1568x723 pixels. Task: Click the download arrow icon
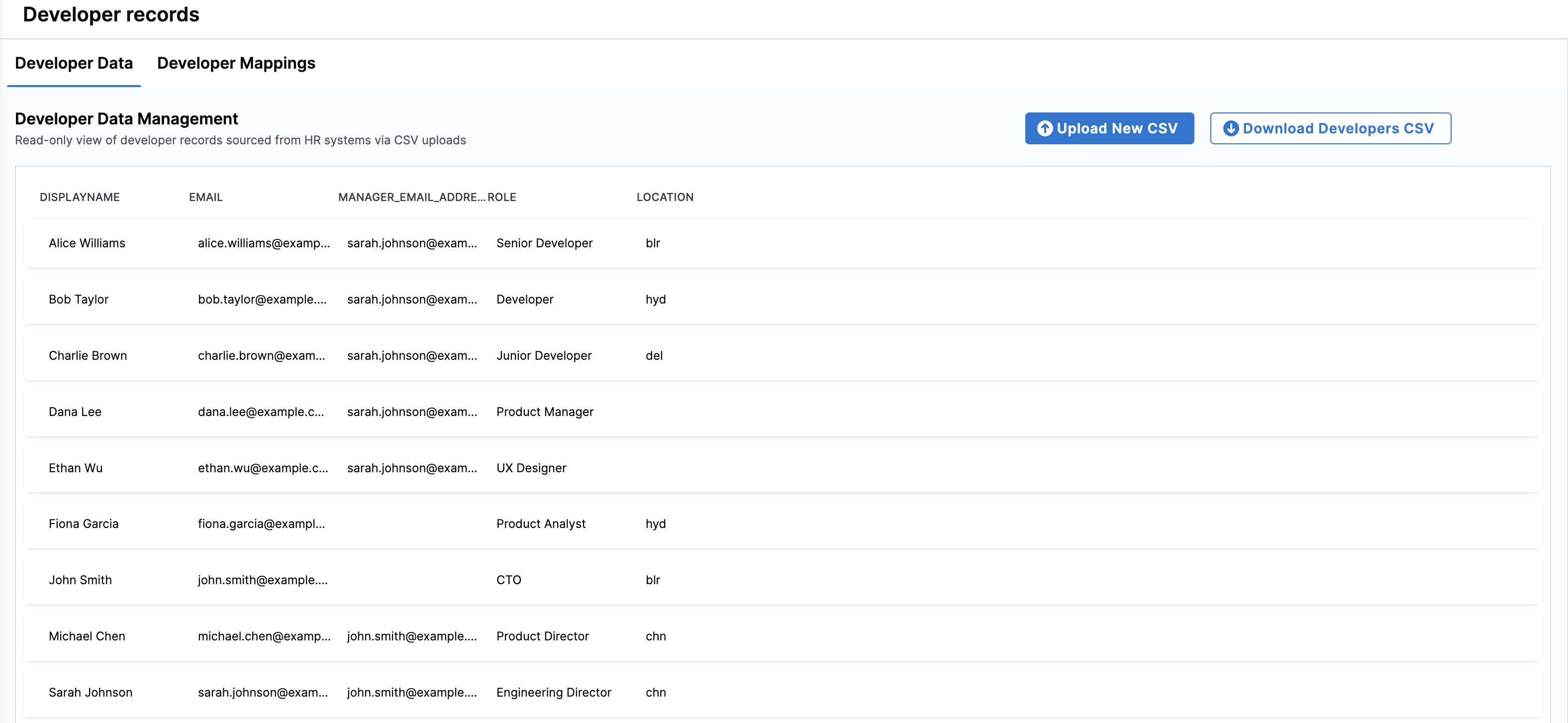1231,128
